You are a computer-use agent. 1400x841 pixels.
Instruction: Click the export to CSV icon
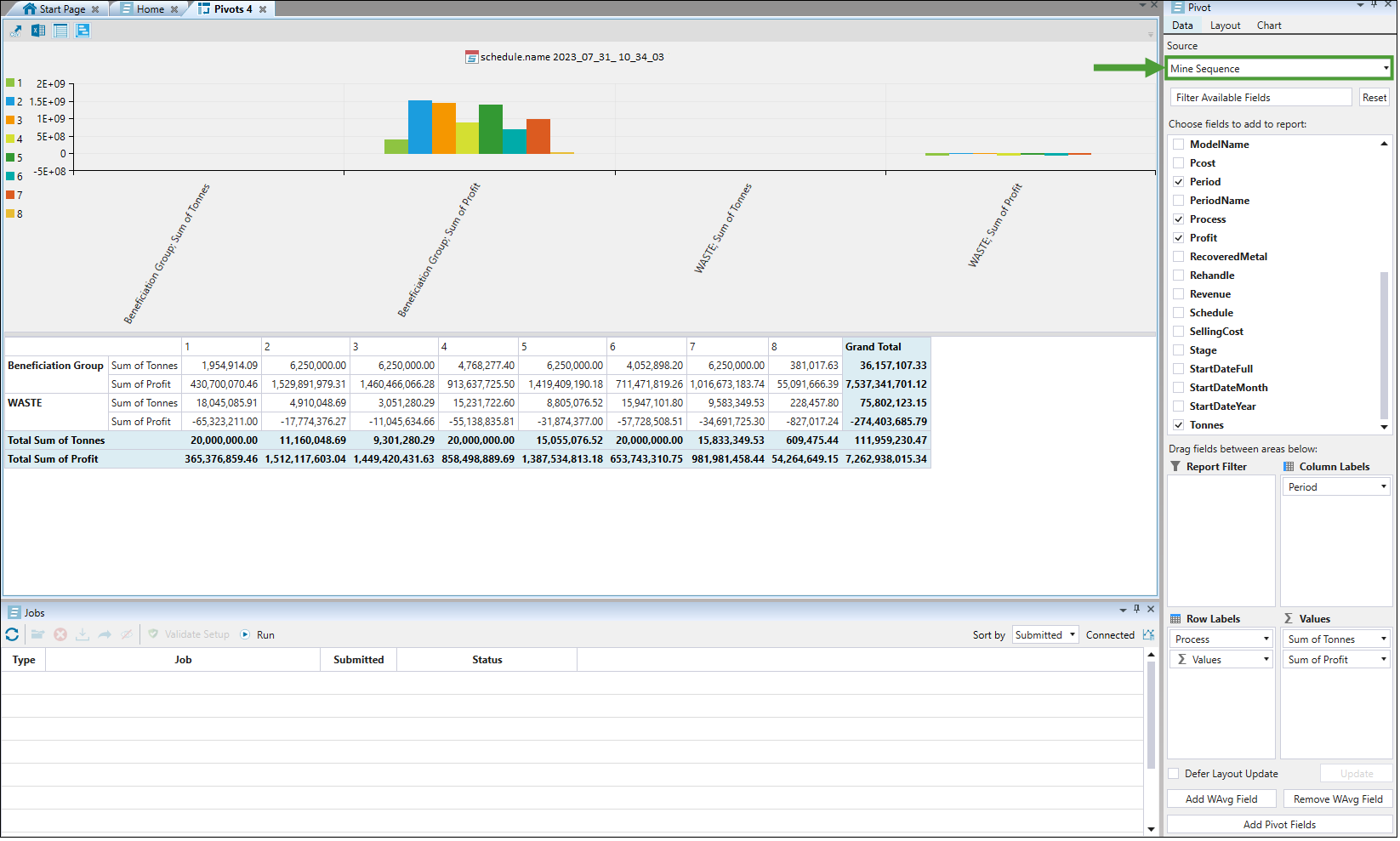tap(16, 31)
